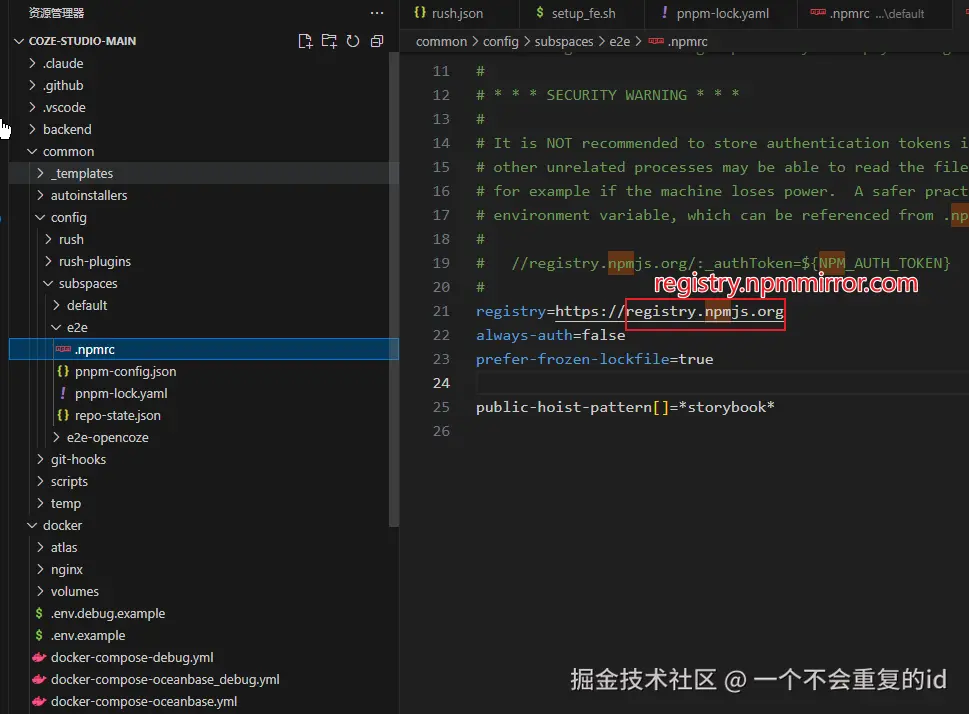Expand the atlas folder under docker
Image resolution: width=969 pixels, height=714 pixels.
40,547
